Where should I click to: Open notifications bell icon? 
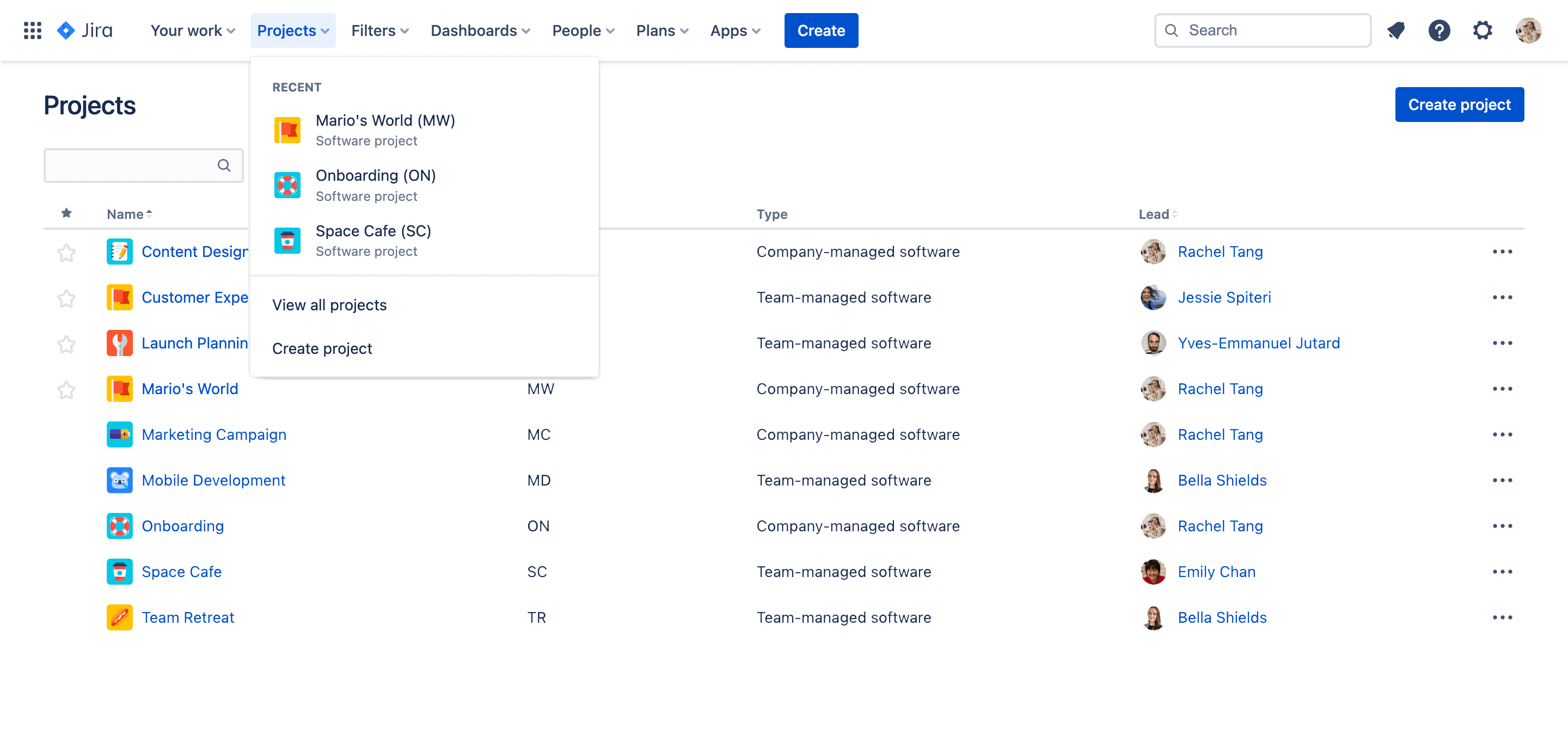pyautogui.click(x=1396, y=30)
